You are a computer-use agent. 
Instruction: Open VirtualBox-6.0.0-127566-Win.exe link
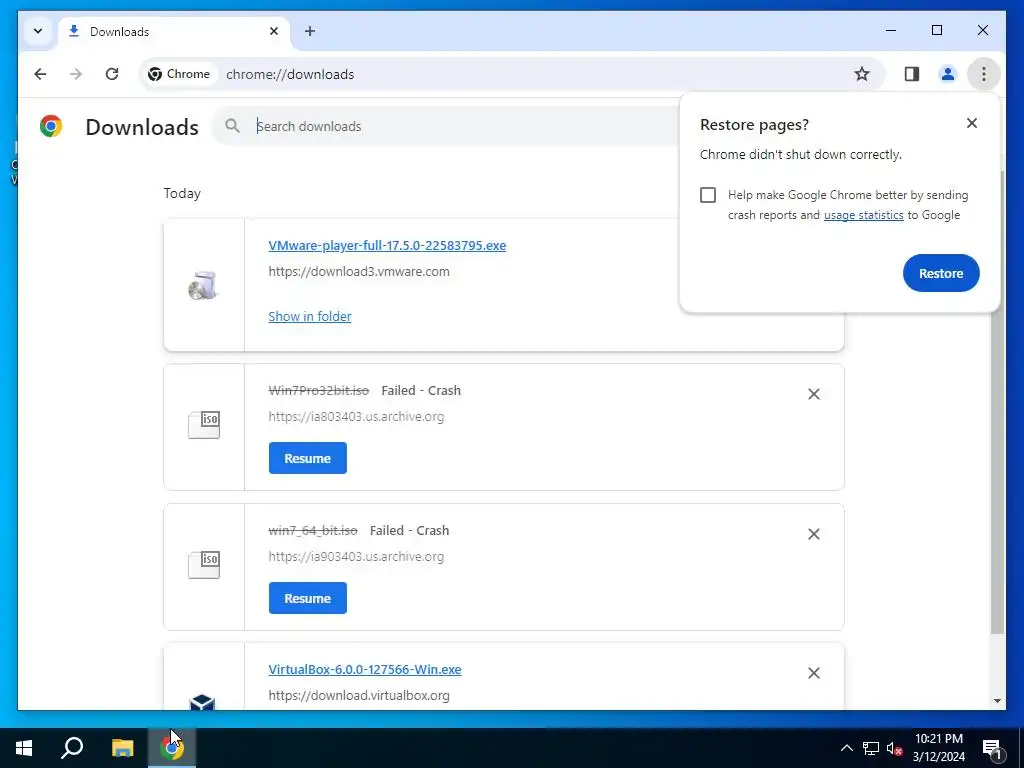[365, 669]
